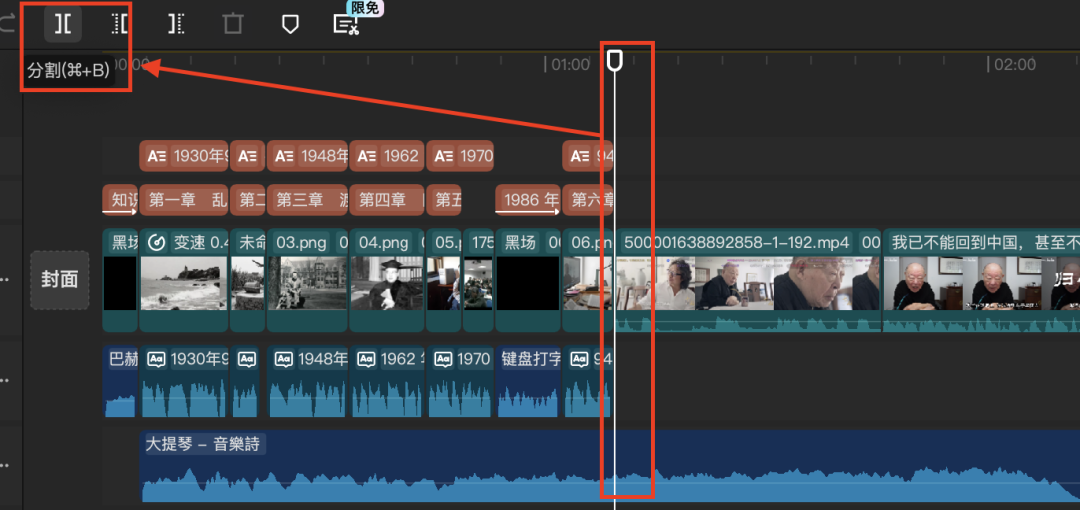Image resolution: width=1080 pixels, height=510 pixels.
Task: Open the 限免 smart-cut caption tool
Action: coord(346,24)
